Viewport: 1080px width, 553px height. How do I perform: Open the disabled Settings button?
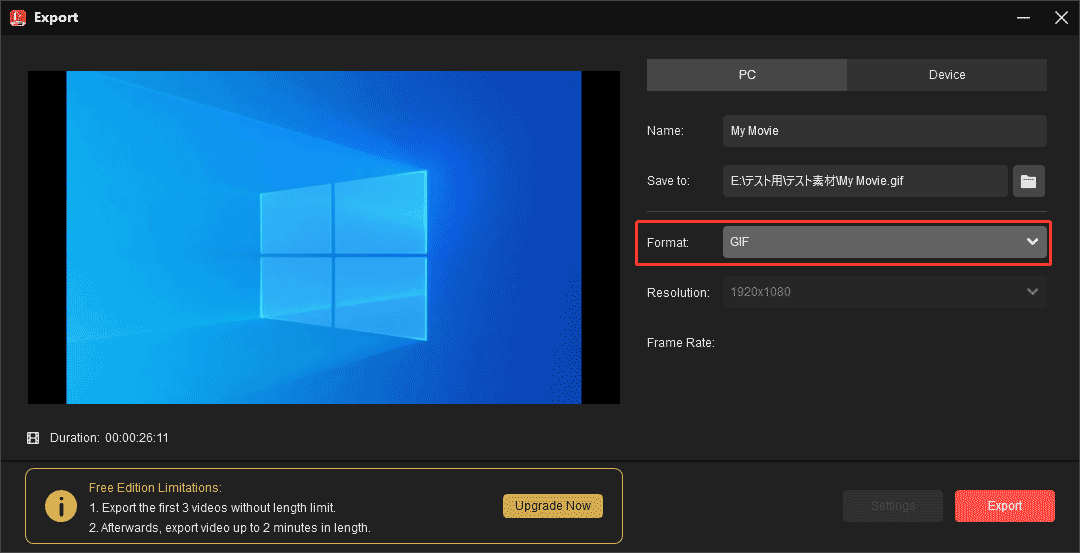pos(893,506)
